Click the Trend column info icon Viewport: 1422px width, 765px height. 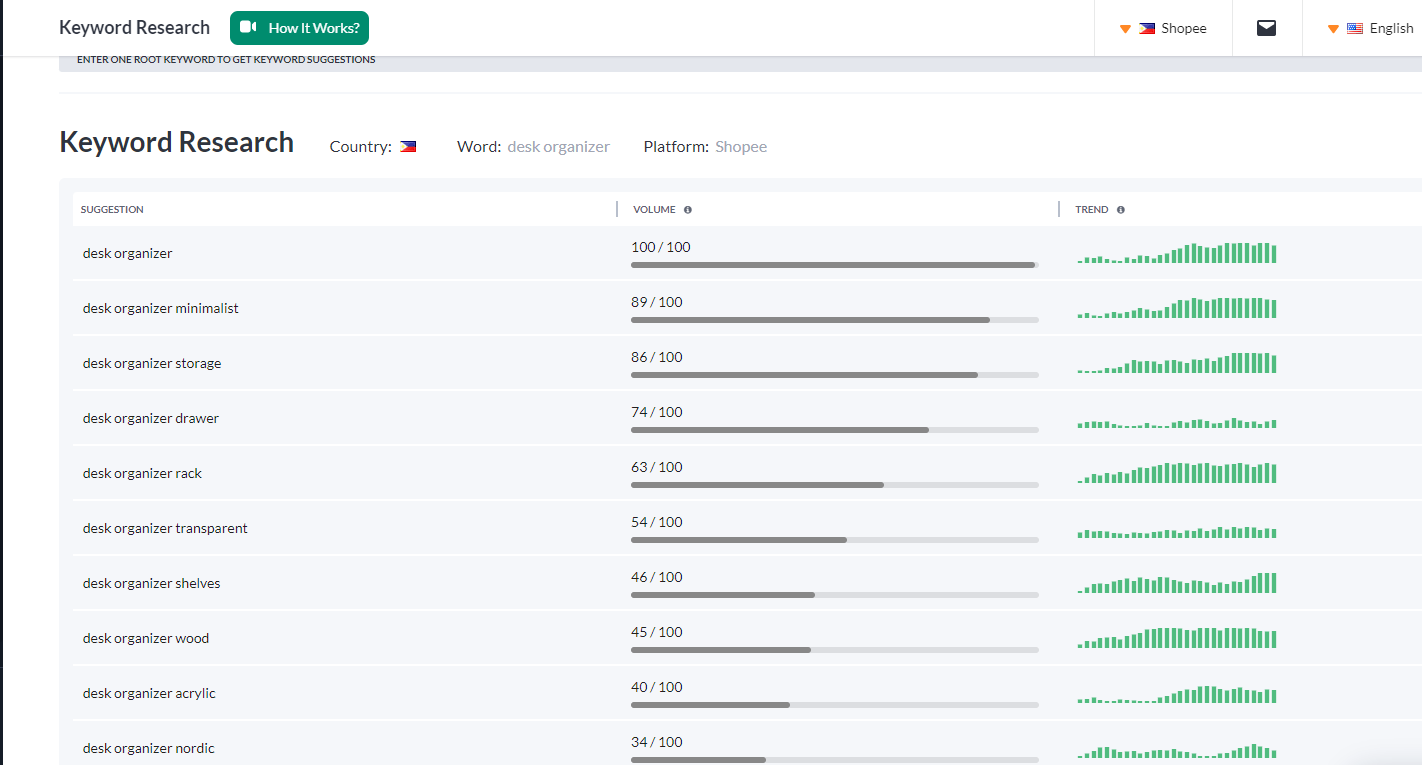(1120, 210)
